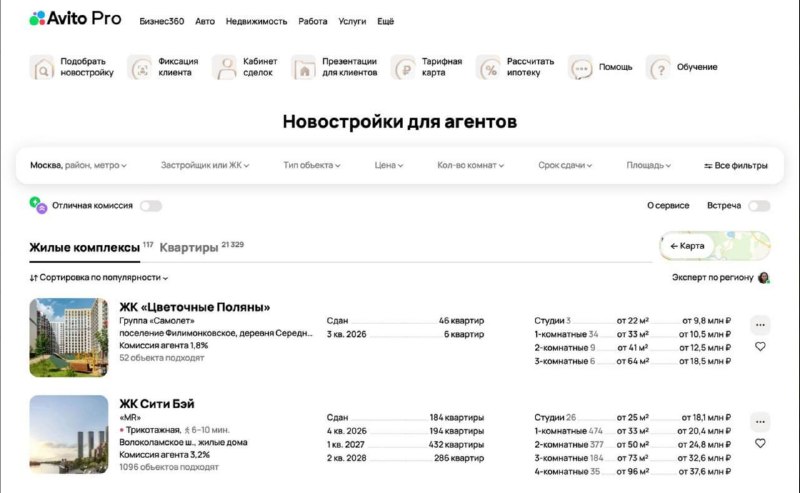Click Комиссия агента 1,8% text
Screen dimensions: 800x493
coord(164,346)
